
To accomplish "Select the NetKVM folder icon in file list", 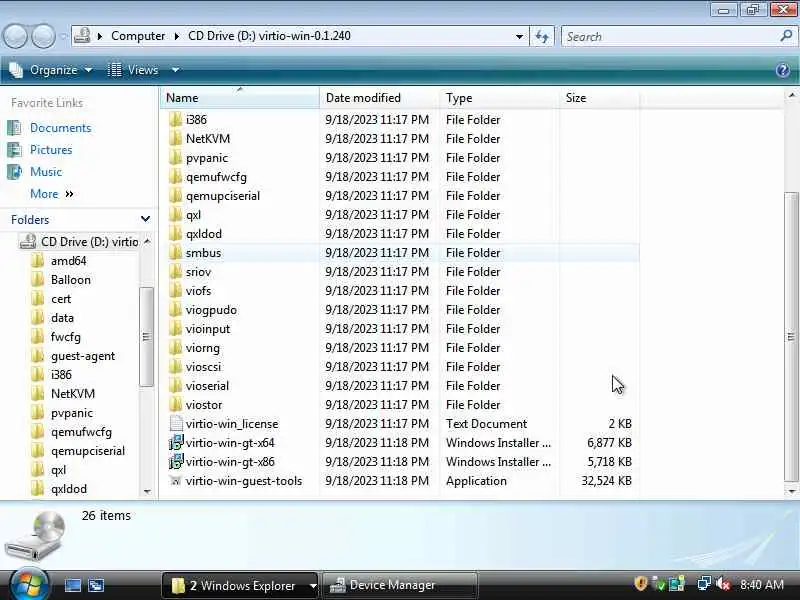I will pos(176,139).
